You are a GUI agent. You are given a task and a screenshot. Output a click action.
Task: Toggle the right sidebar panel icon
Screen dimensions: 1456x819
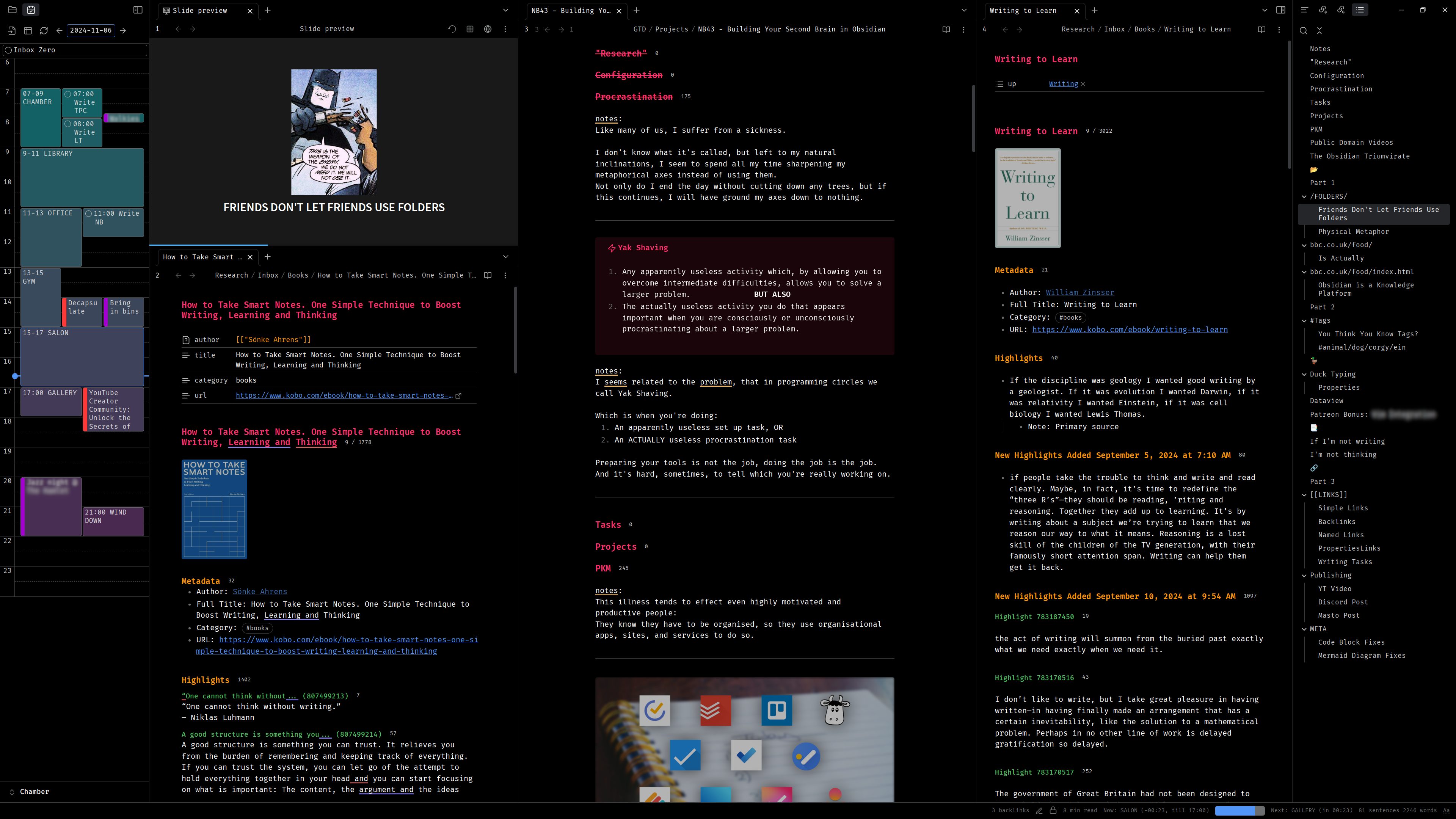[1281, 9]
